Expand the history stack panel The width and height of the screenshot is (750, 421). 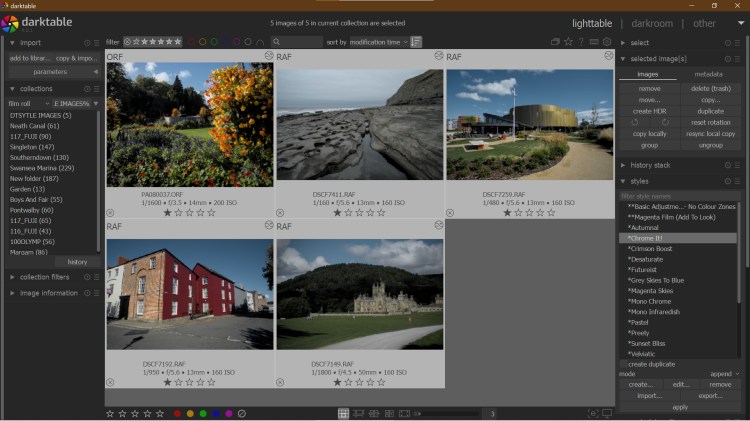[x=650, y=164]
